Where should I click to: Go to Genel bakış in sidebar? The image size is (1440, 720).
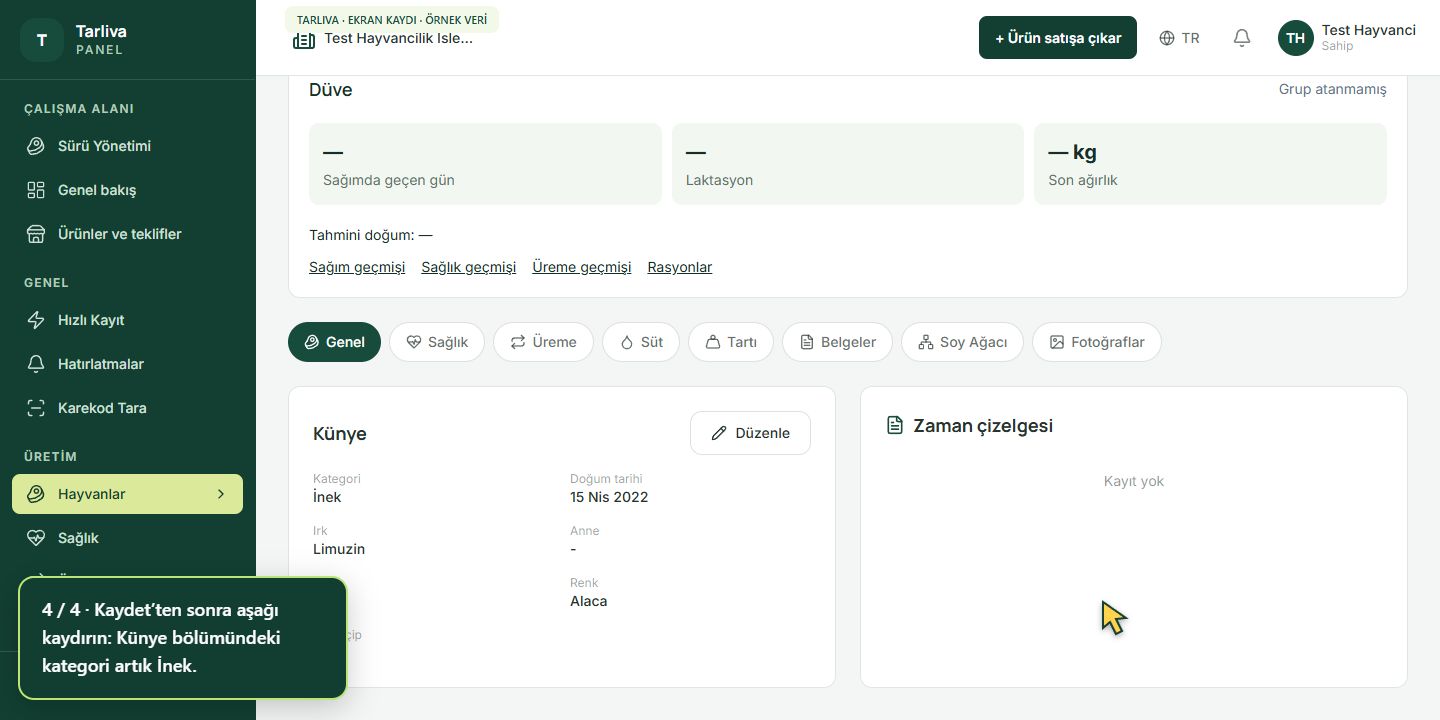(x=127, y=190)
